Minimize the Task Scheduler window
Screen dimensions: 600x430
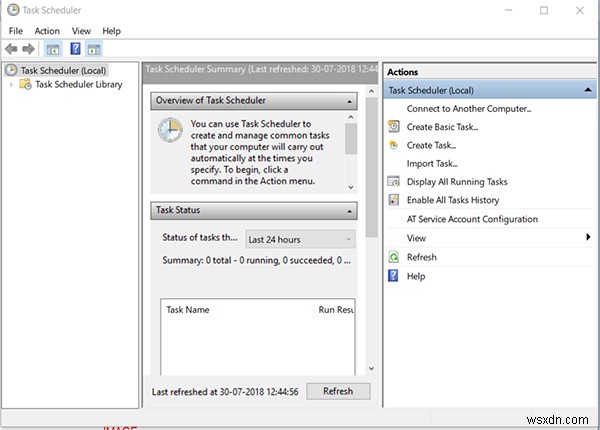pyautogui.click(x=509, y=10)
